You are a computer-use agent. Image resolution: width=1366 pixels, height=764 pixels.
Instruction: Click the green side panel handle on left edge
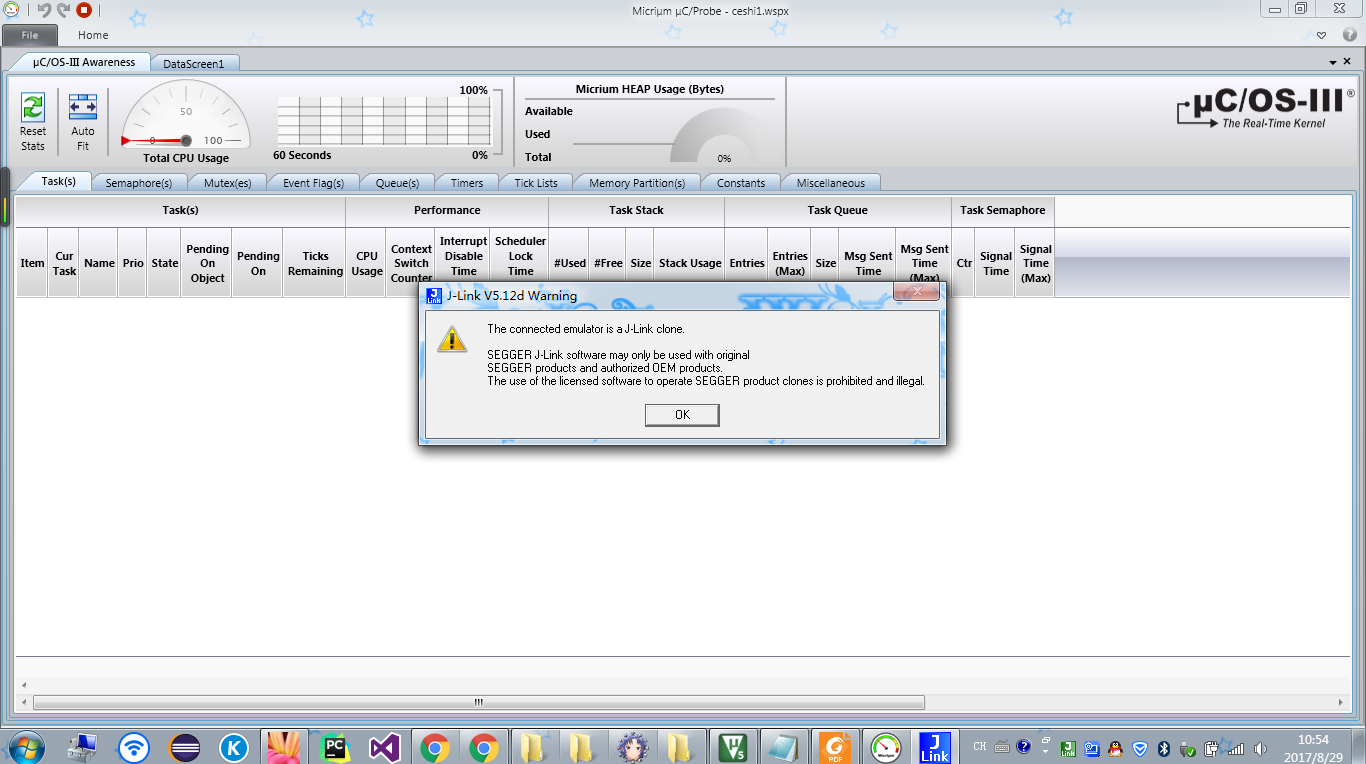pyautogui.click(x=5, y=197)
